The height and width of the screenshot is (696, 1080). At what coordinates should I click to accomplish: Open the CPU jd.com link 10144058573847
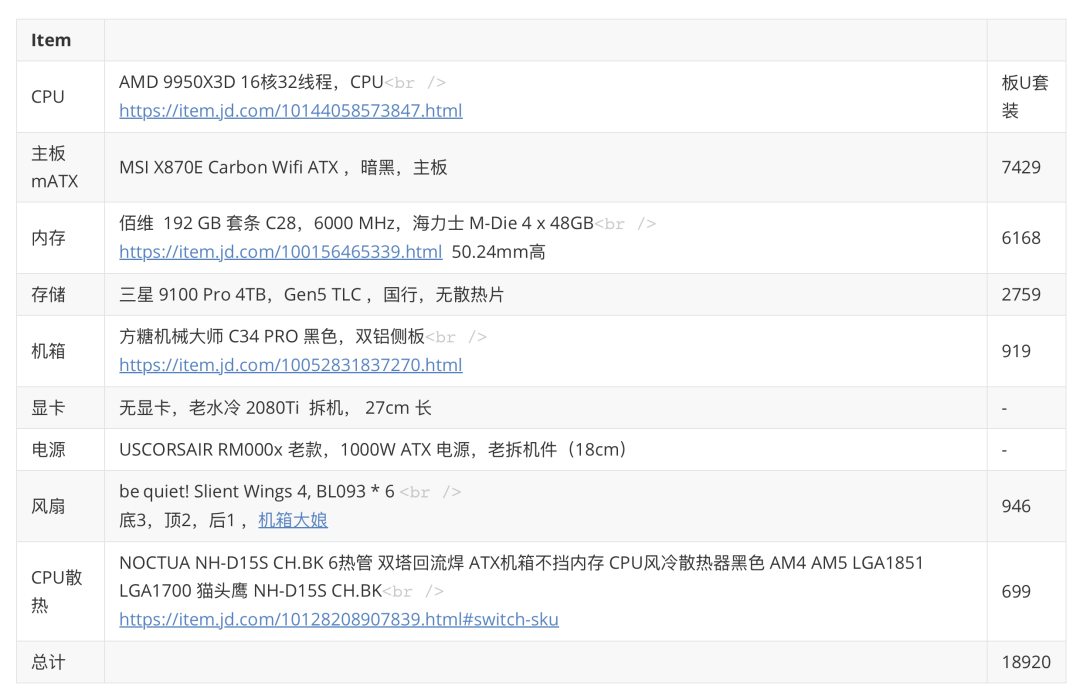(x=291, y=111)
